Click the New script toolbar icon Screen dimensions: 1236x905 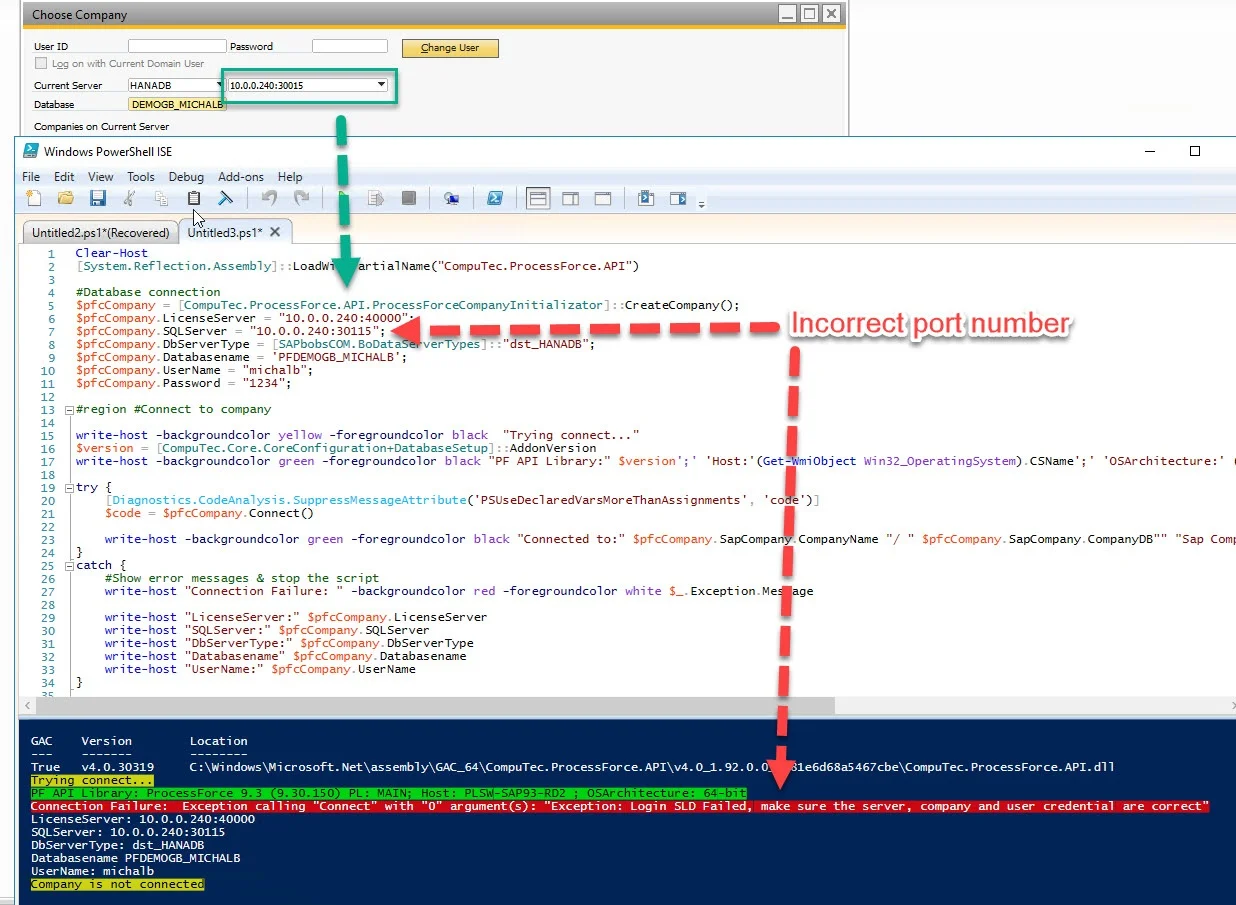click(x=33, y=198)
